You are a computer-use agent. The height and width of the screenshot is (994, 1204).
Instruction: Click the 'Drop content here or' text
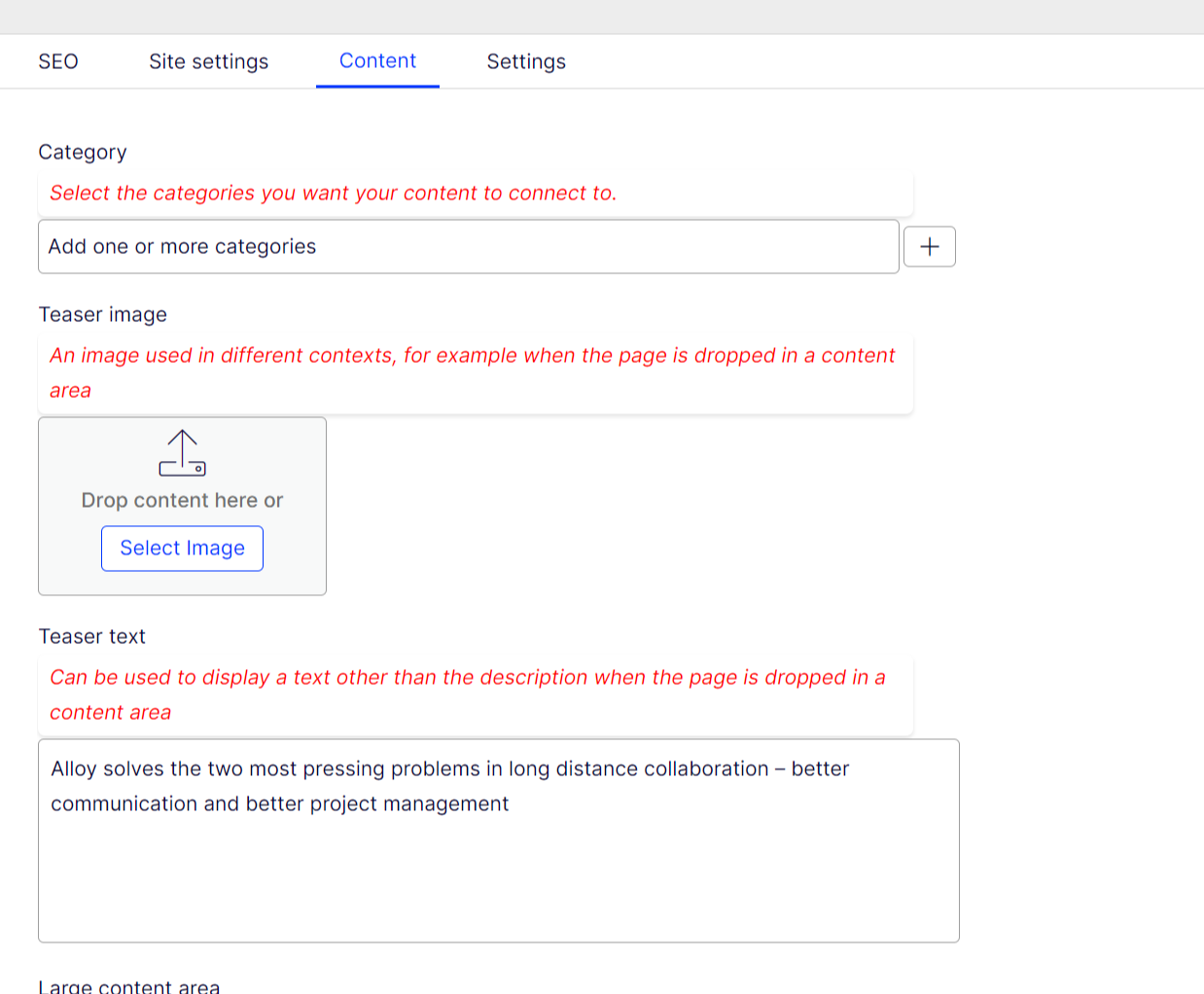tap(182, 501)
